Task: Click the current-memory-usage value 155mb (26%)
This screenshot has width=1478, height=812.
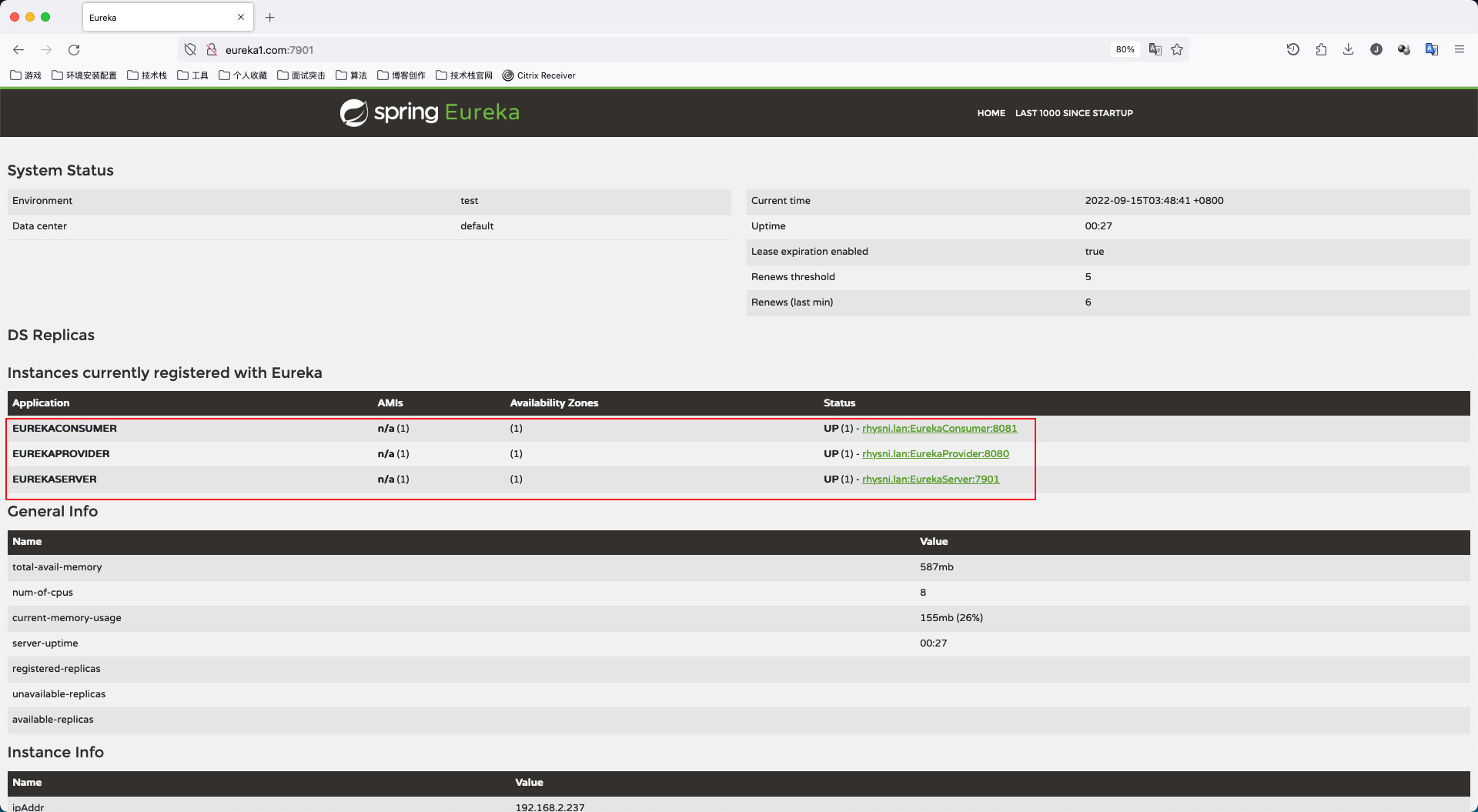Action: click(x=951, y=618)
